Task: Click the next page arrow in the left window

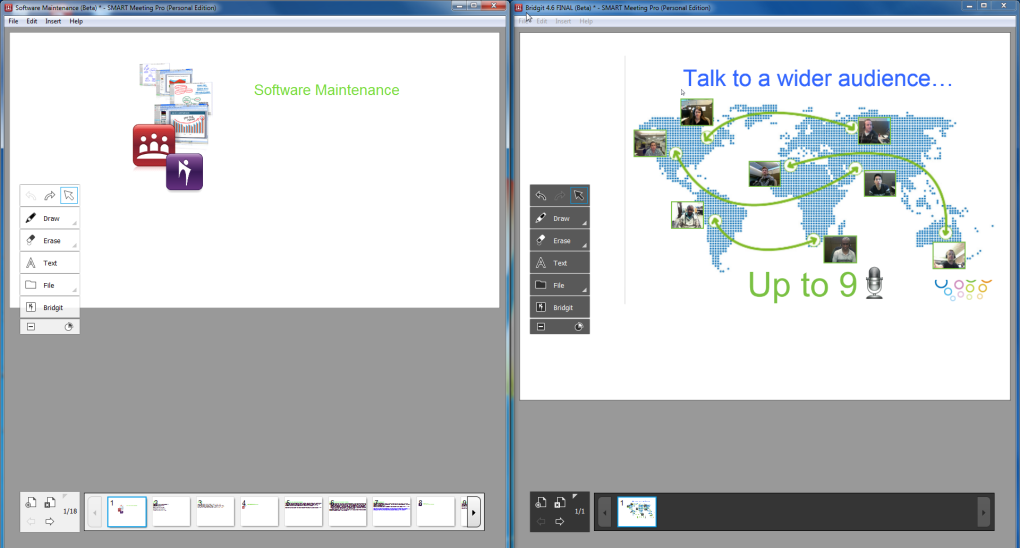Action: [x=49, y=521]
